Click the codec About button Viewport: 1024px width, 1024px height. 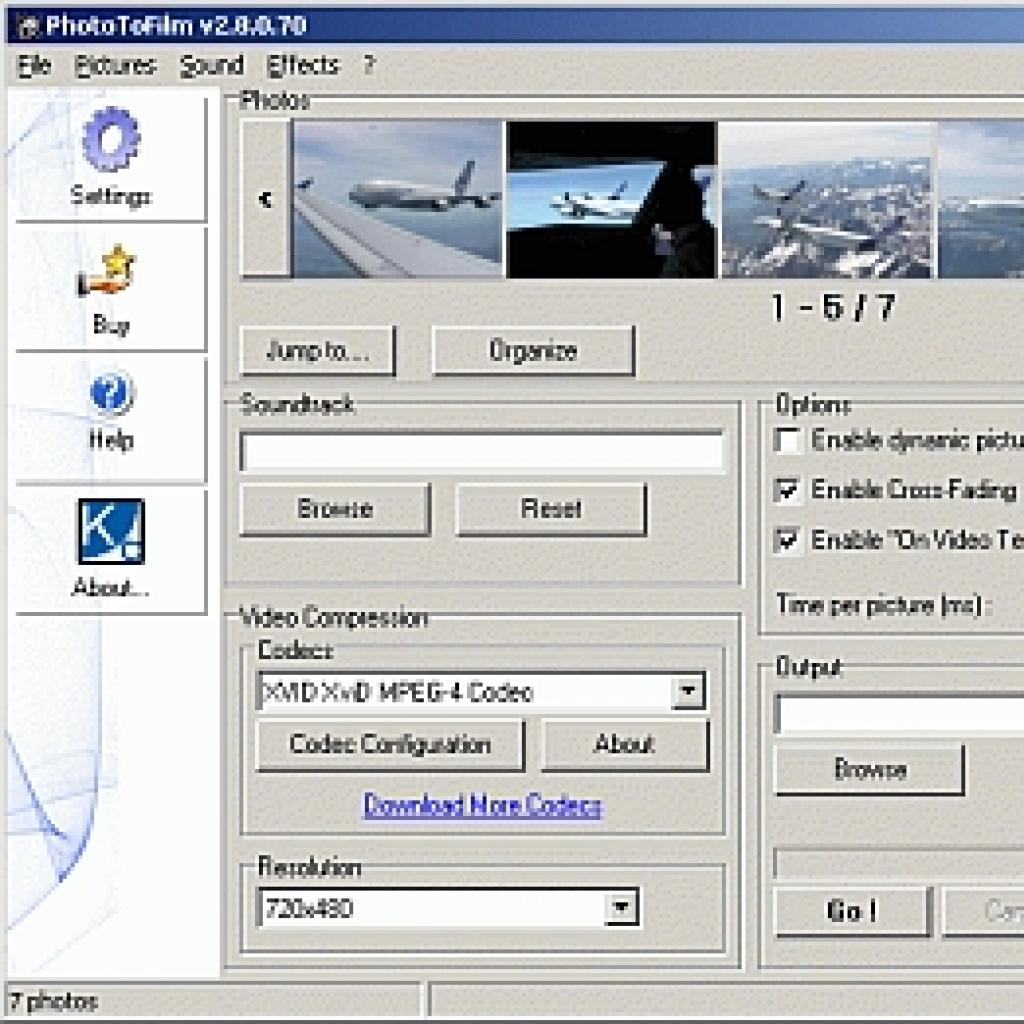pyautogui.click(x=625, y=744)
